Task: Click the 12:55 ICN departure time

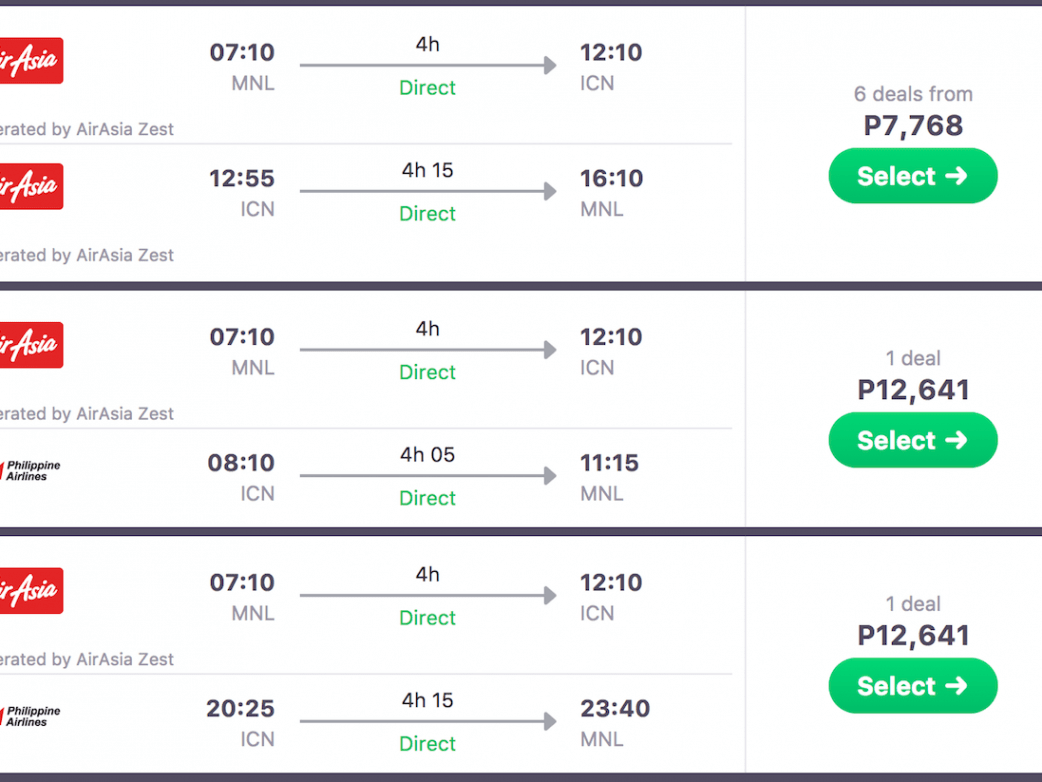Action: [x=241, y=178]
